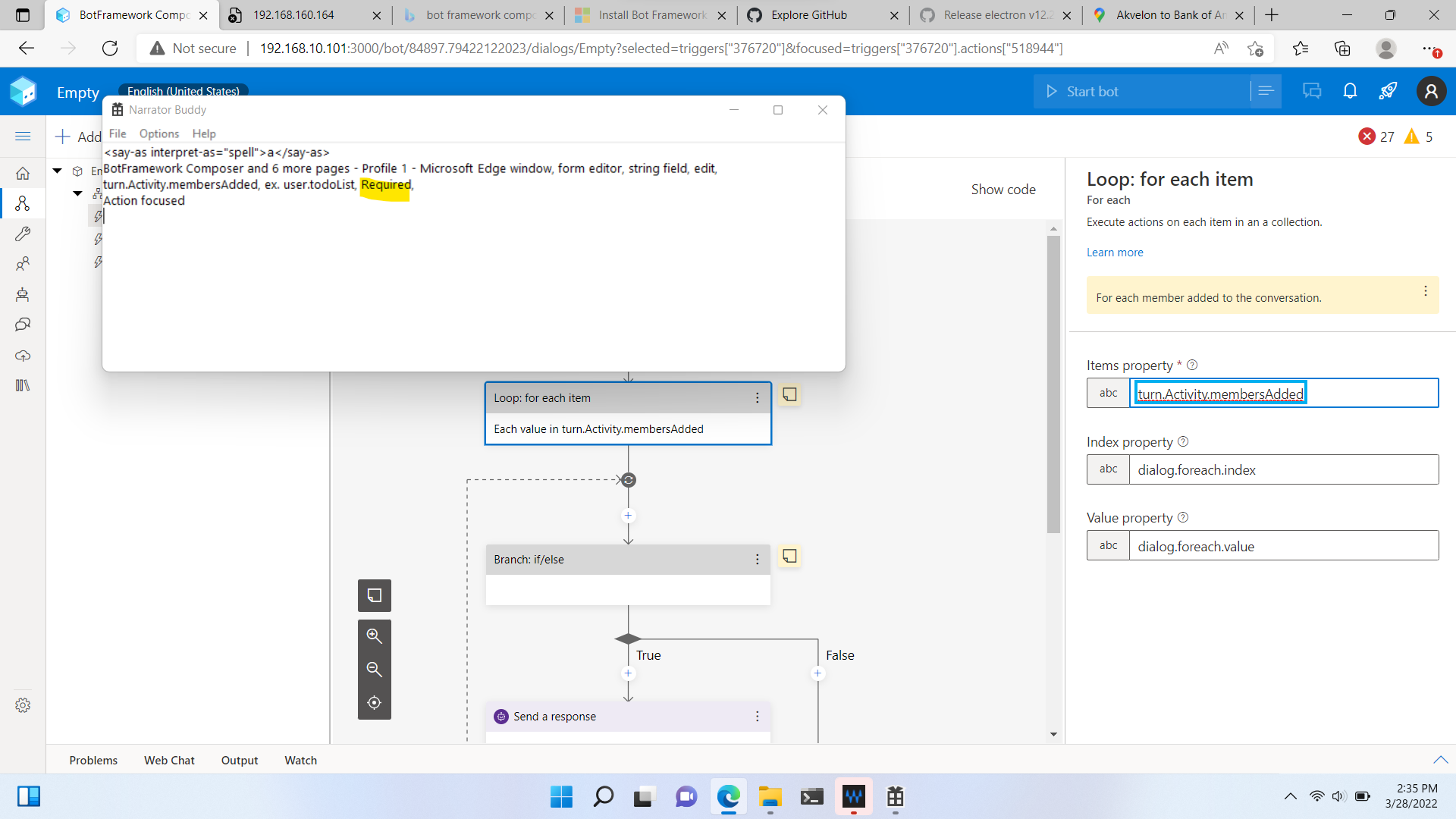This screenshot has width=1456, height=819.
Task: Open notifications bell icon in header
Action: point(1350,92)
